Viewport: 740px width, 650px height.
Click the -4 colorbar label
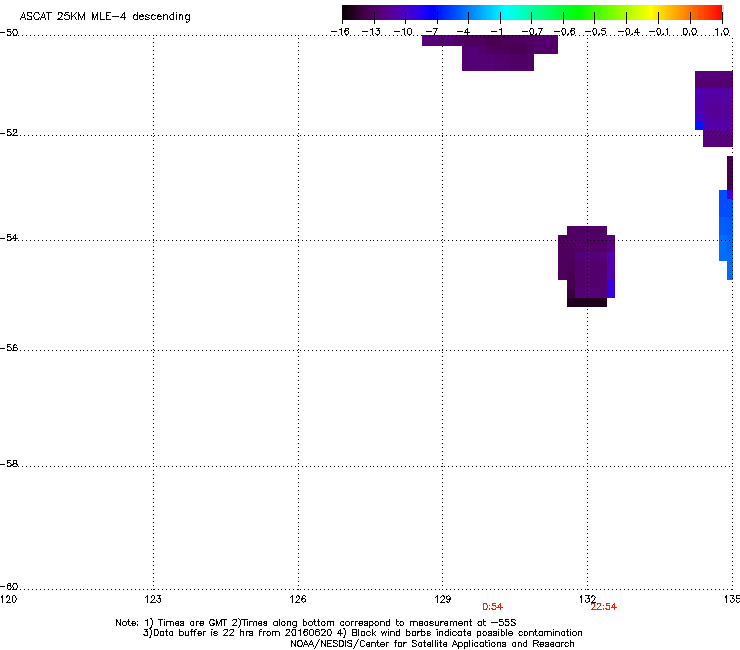click(463, 32)
